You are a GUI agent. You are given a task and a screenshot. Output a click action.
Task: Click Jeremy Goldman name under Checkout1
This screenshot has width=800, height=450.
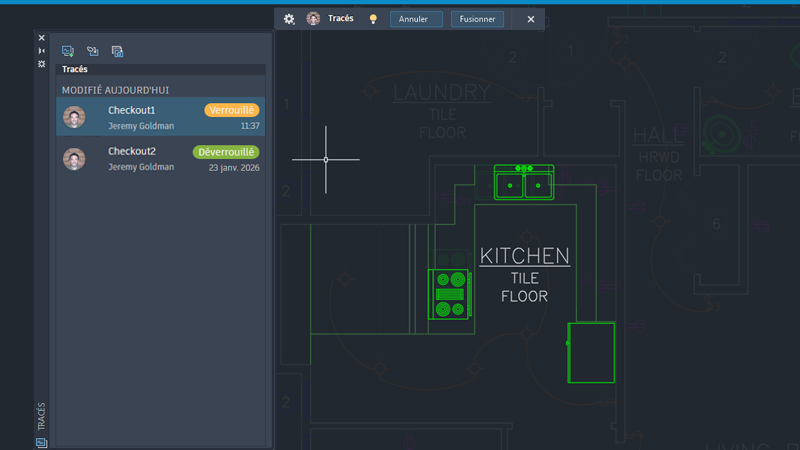tap(141, 126)
